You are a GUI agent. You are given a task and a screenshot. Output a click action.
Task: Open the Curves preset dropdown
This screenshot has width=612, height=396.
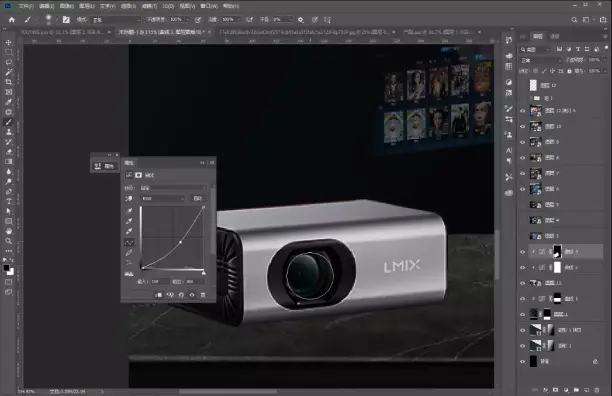[173, 188]
